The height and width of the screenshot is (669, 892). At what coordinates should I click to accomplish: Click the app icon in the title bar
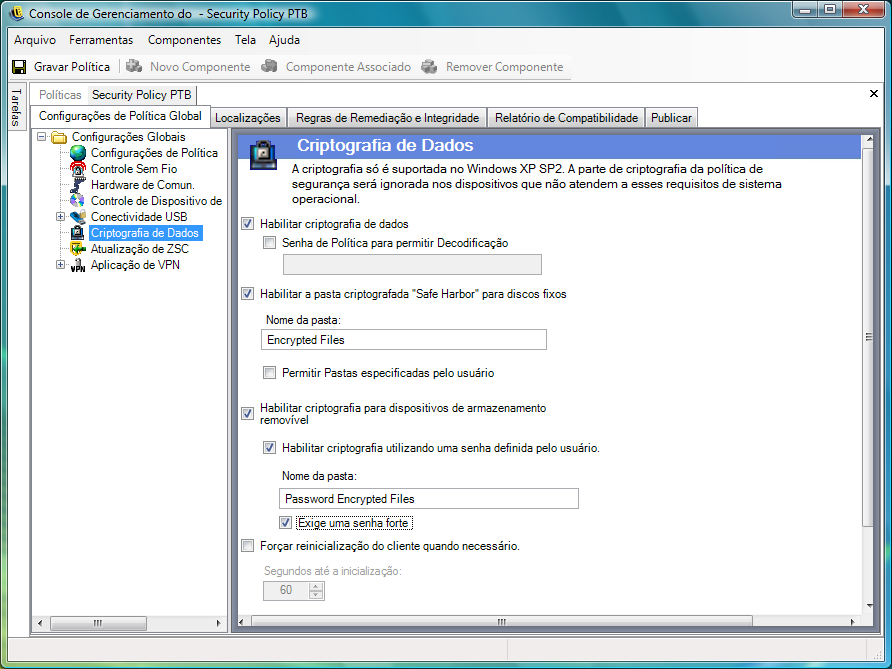coord(16,13)
